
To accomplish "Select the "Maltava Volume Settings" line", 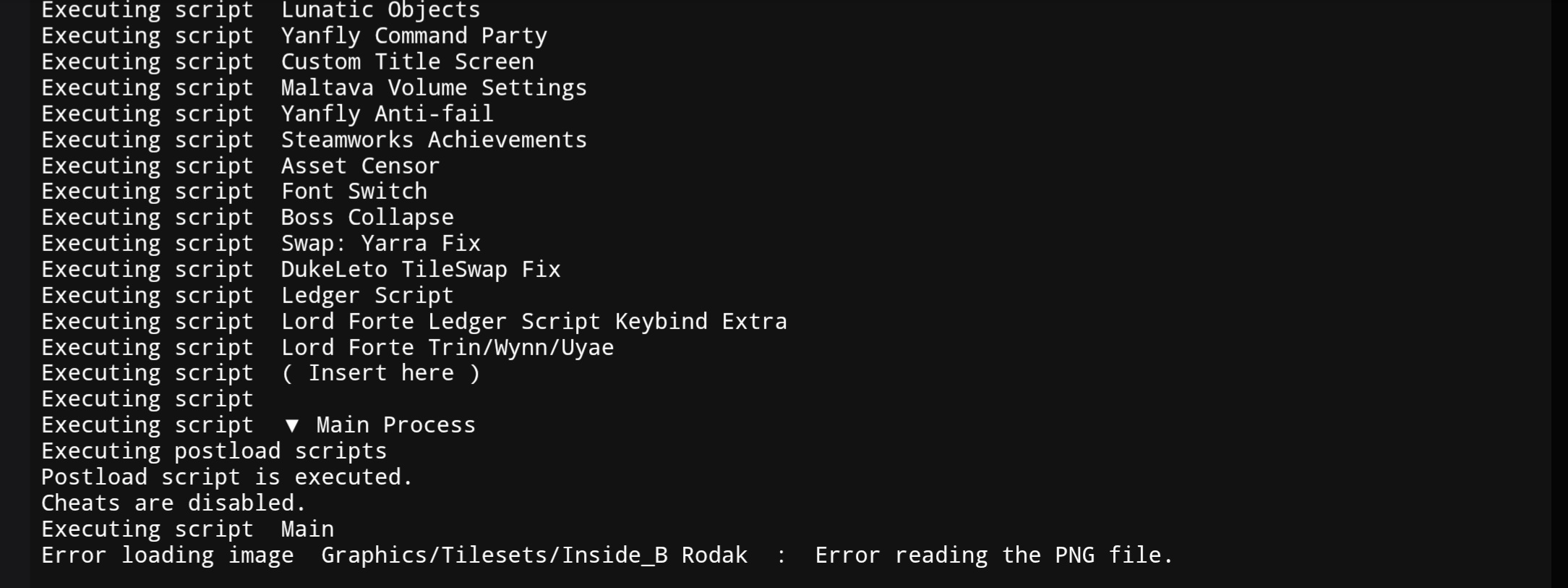I will click(434, 88).
